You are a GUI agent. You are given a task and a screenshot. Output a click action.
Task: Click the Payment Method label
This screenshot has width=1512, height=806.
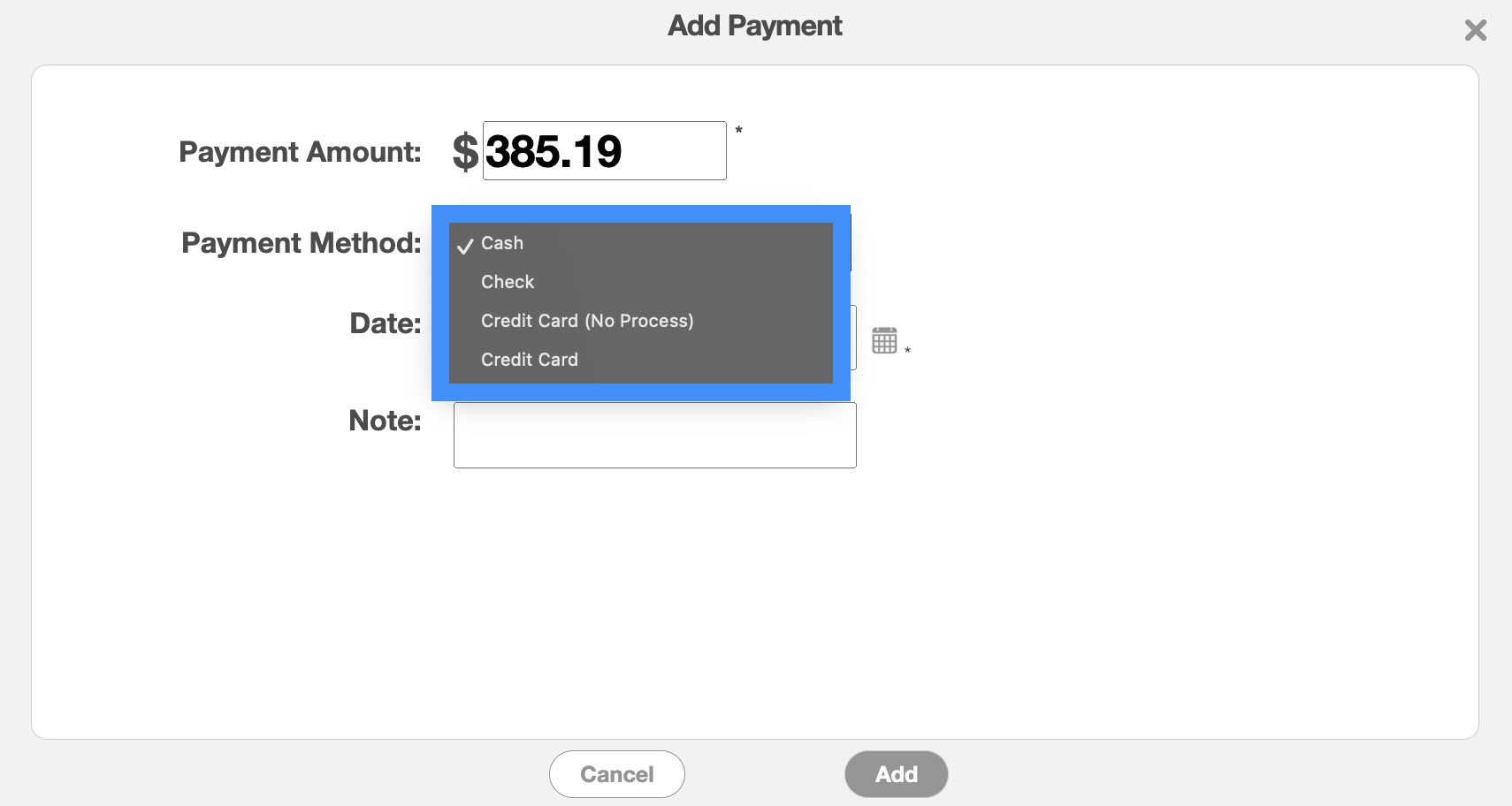[x=301, y=243]
